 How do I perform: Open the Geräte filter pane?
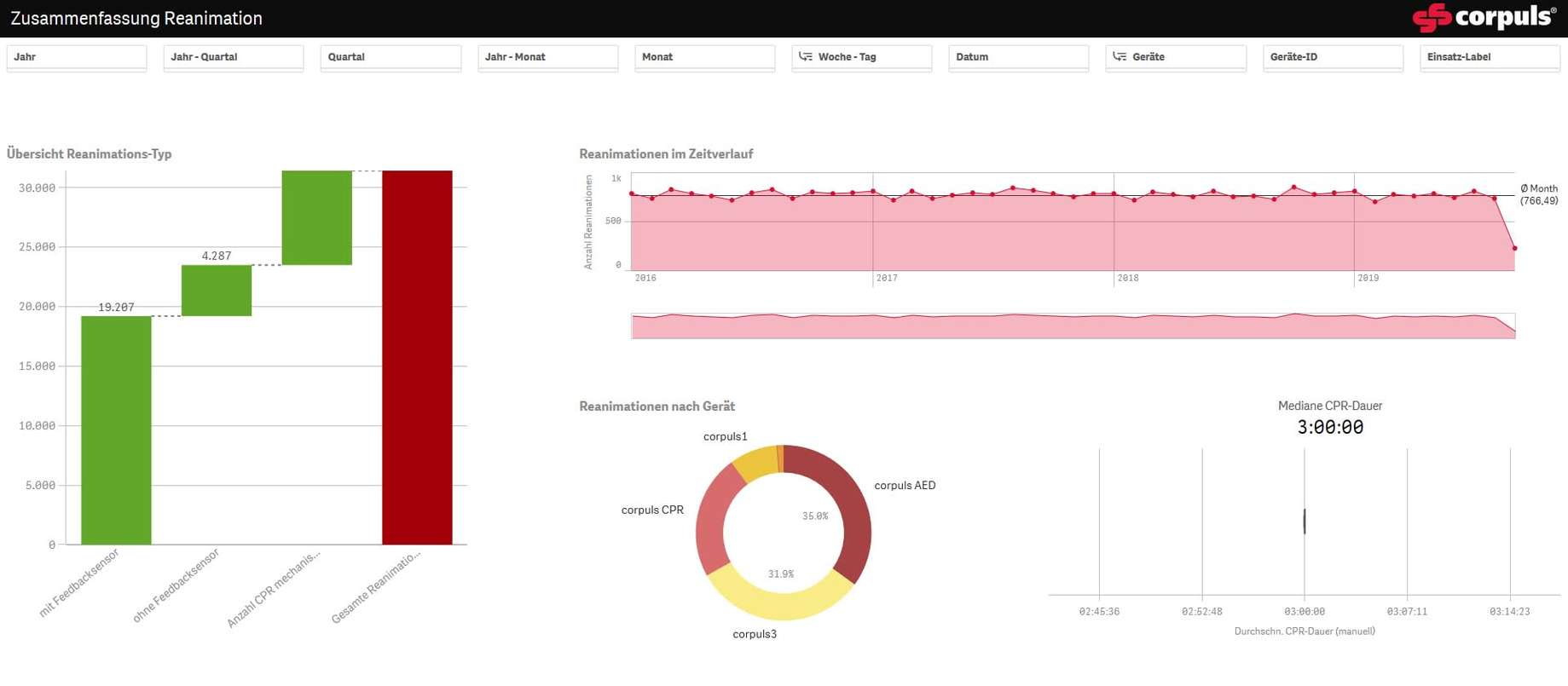pyautogui.click(x=1176, y=57)
